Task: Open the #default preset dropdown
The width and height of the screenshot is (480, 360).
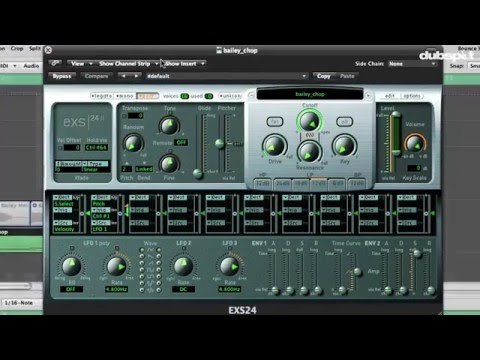Action: 227,76
